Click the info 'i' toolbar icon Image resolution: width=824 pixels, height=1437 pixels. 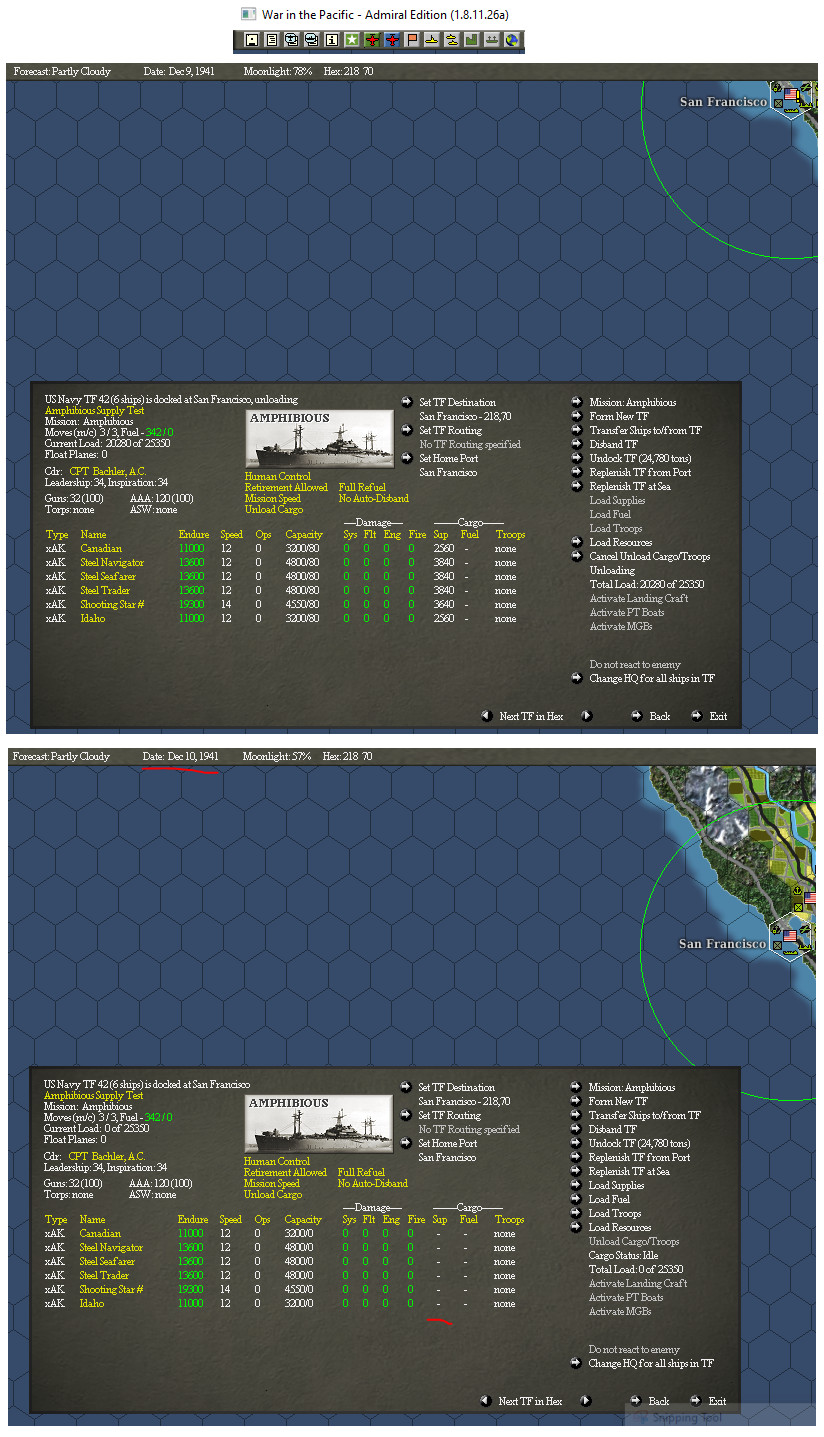tap(331, 40)
